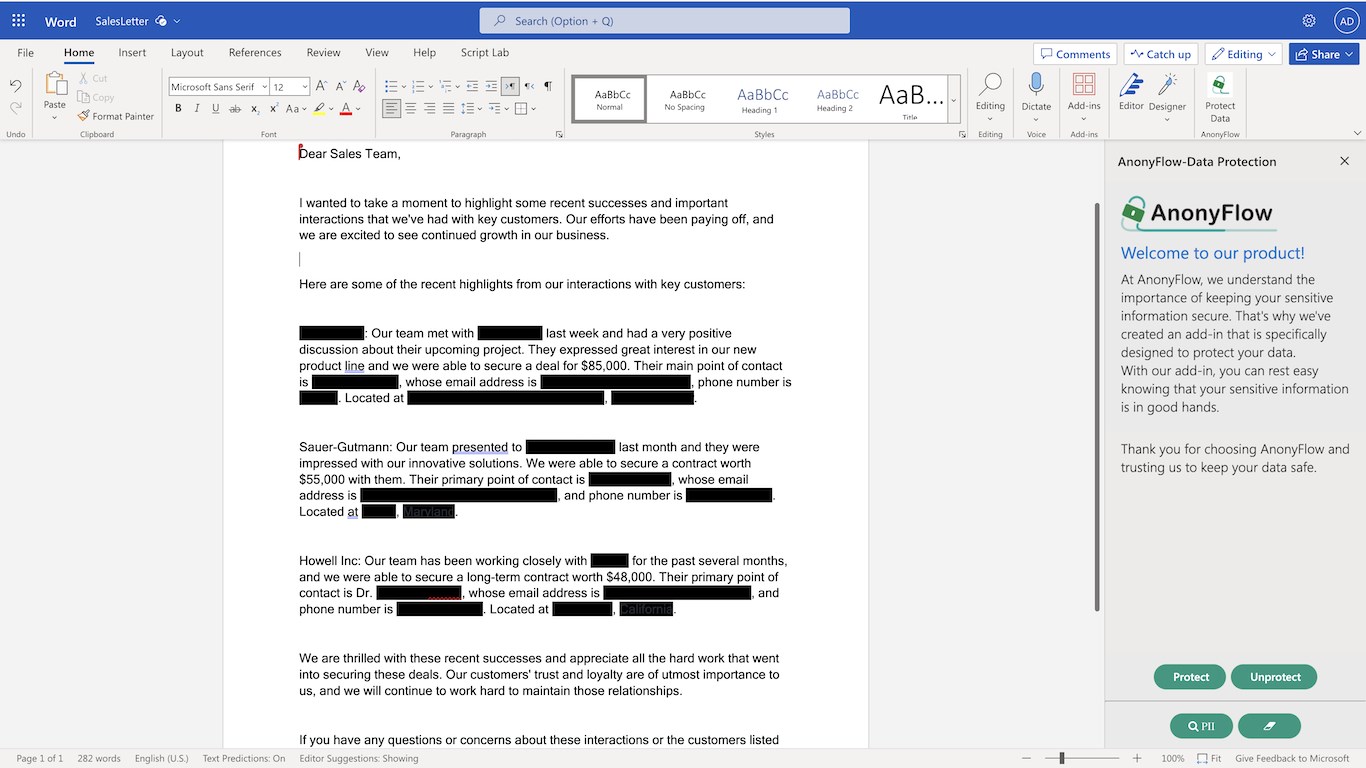Toggle Left-to-right text direction
This screenshot has height=768, width=1366.
coord(510,87)
